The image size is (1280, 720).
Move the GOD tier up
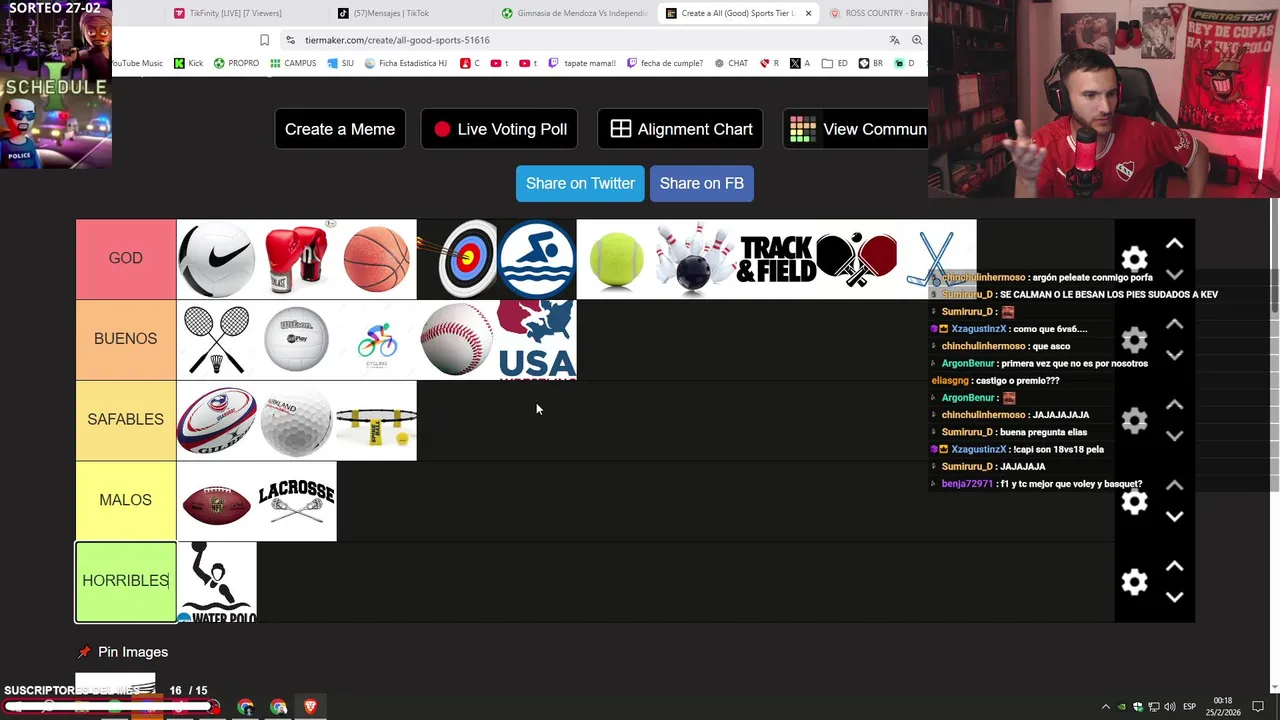pyautogui.click(x=1174, y=243)
